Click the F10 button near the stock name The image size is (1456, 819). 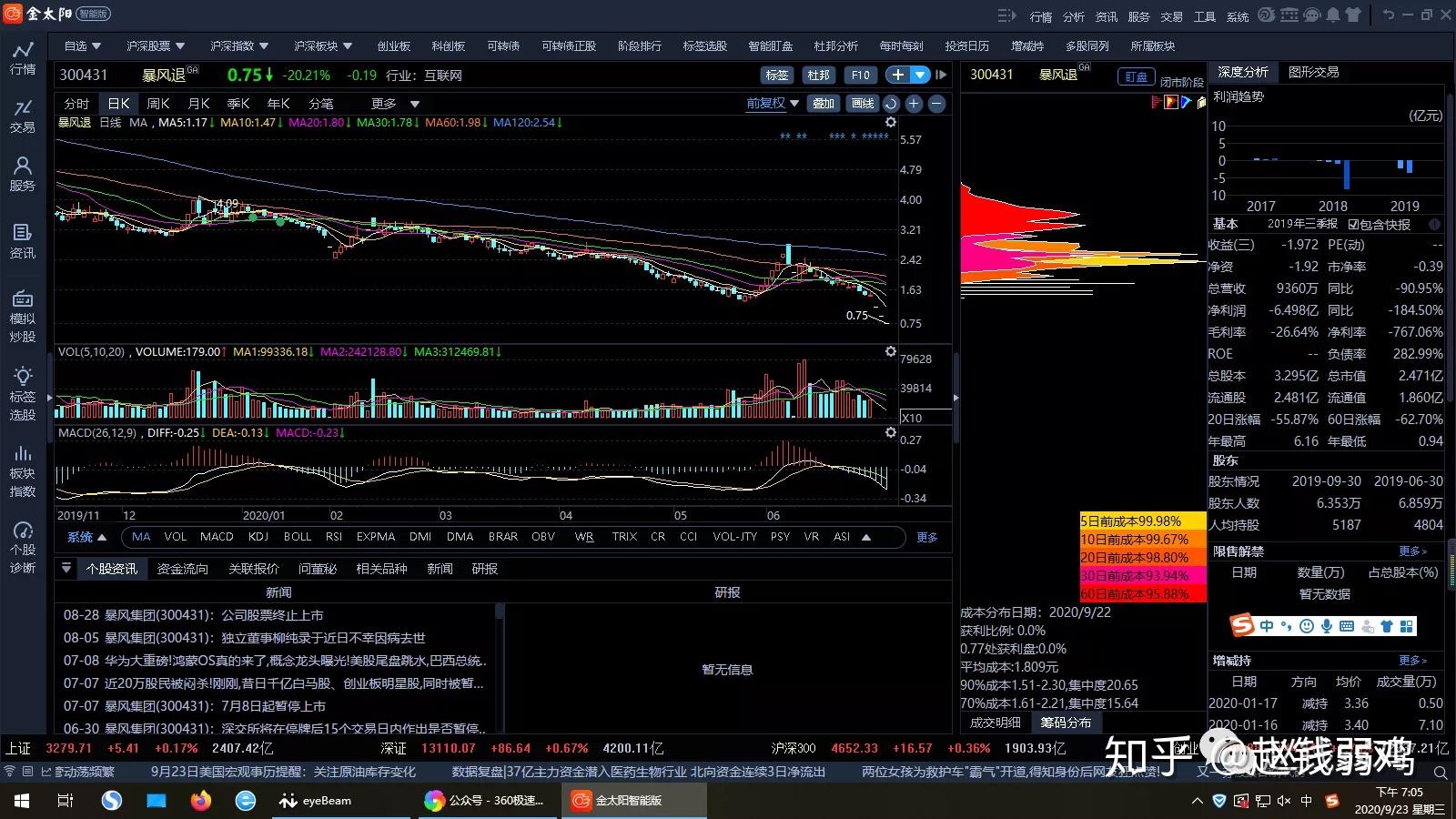(x=860, y=76)
